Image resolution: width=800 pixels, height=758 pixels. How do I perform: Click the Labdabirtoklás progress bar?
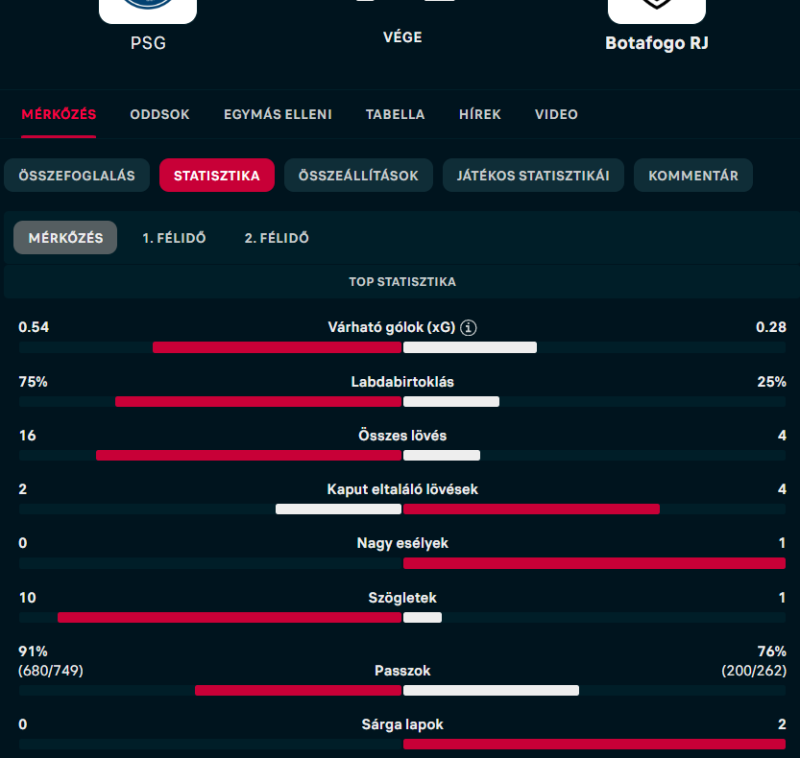tap(402, 401)
